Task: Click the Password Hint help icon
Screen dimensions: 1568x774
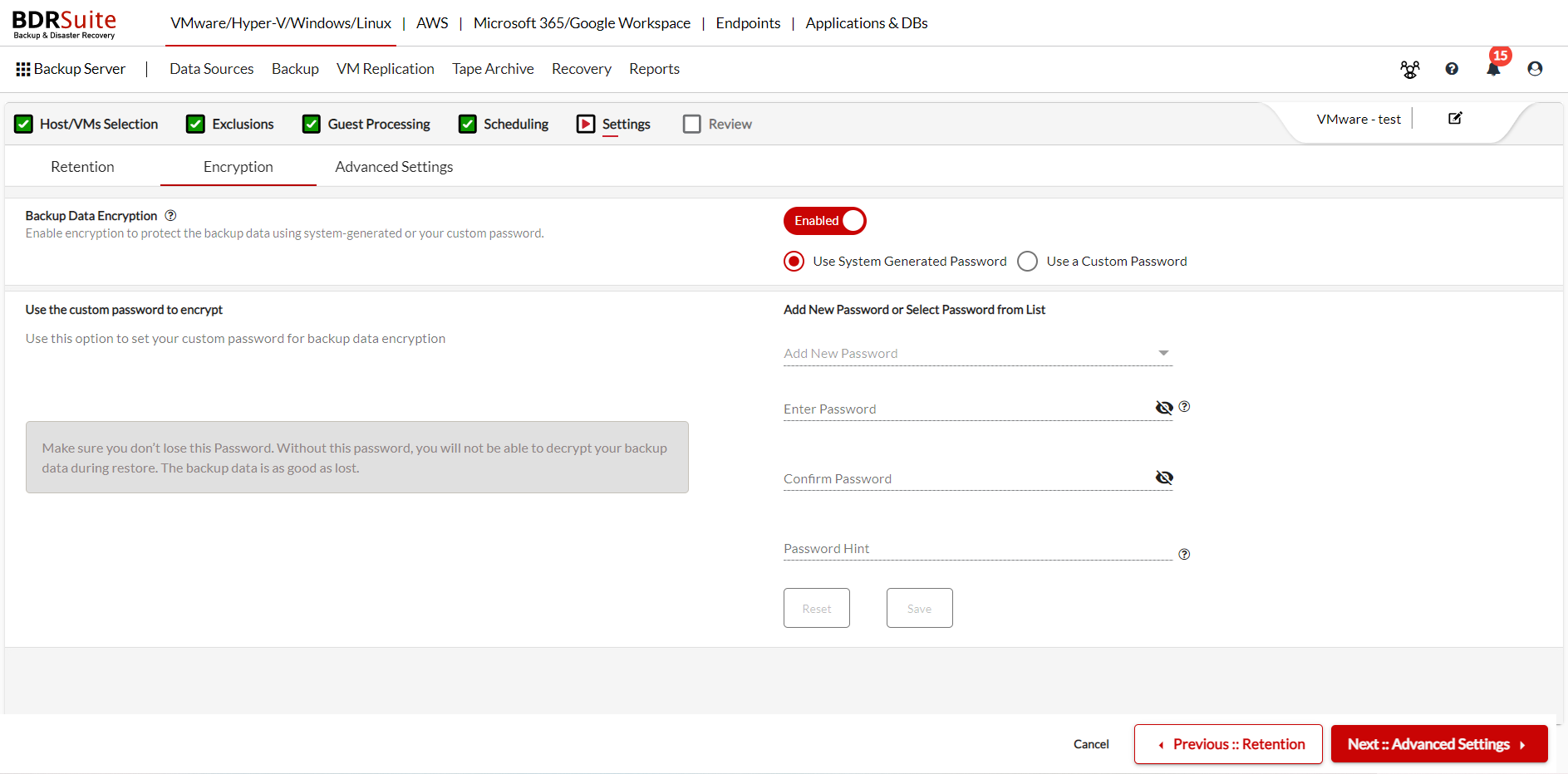Action: pos(1184,554)
